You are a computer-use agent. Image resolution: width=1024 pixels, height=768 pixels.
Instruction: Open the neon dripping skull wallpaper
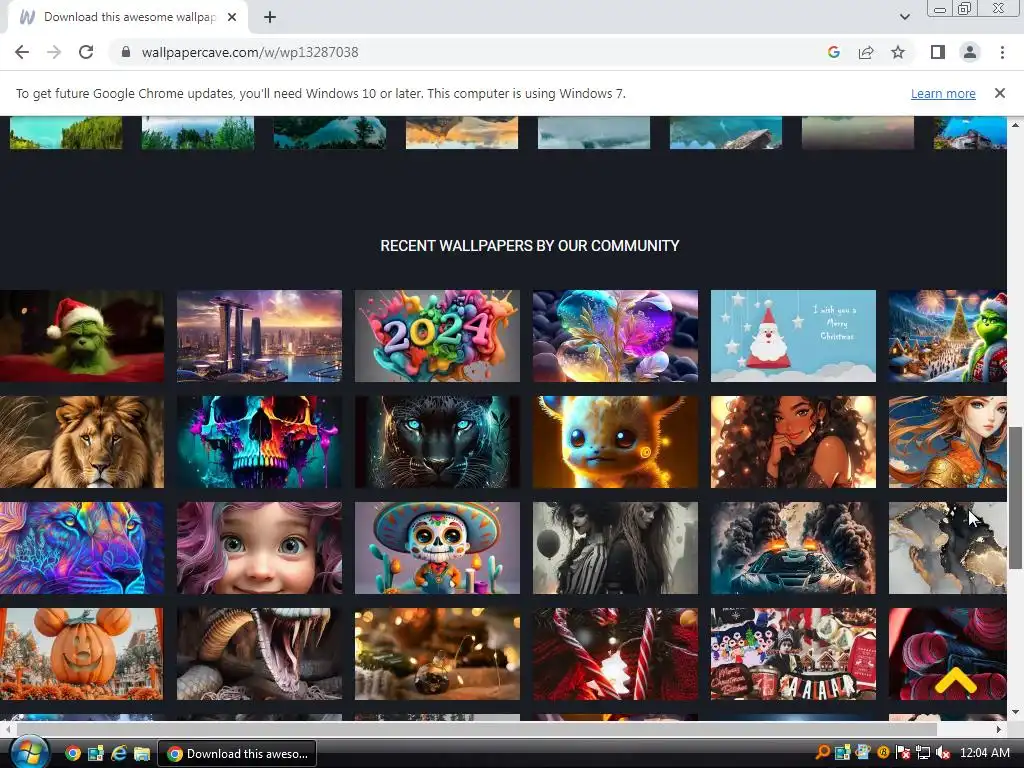click(x=259, y=441)
